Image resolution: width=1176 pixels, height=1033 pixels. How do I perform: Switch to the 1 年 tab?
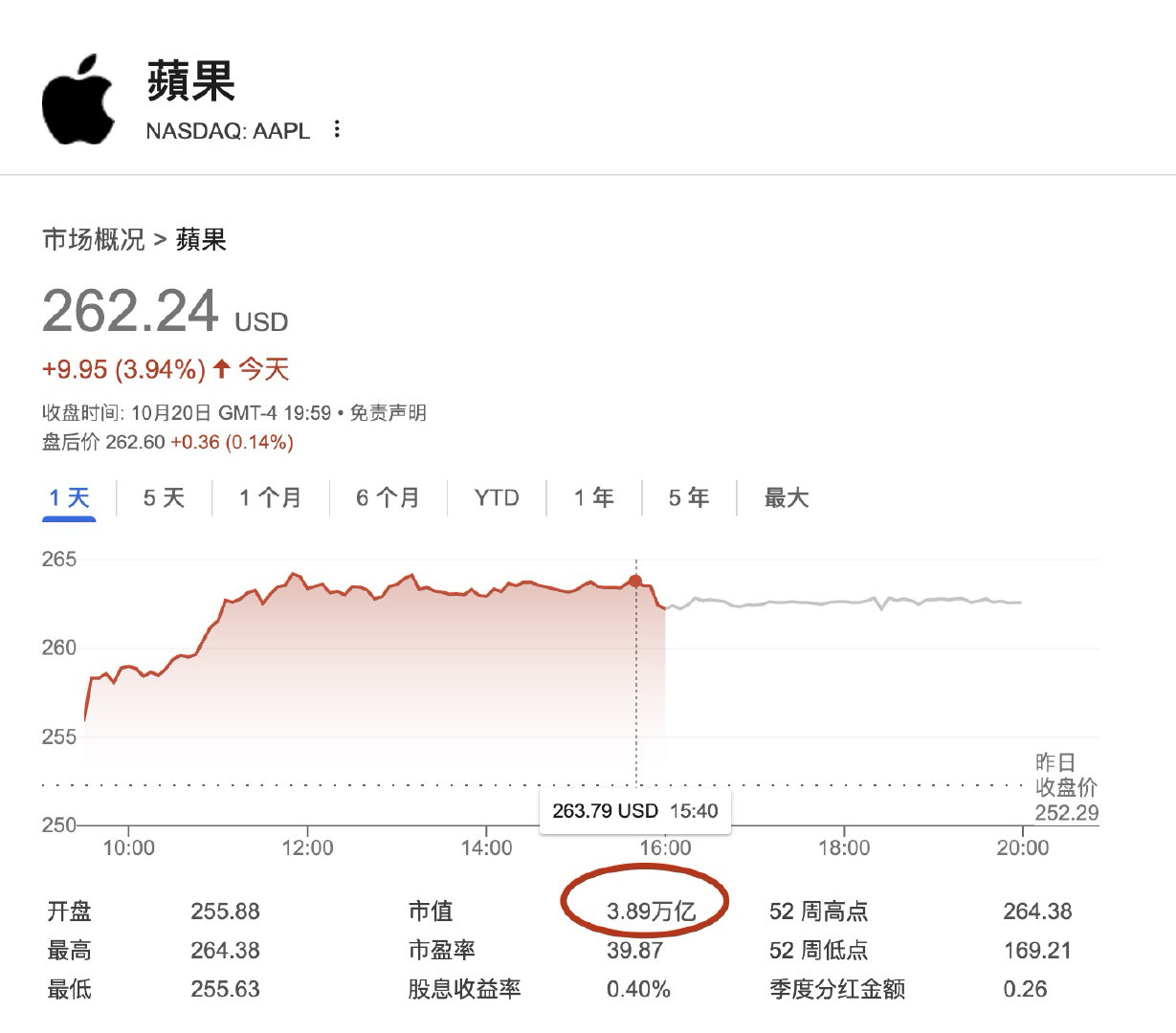click(x=593, y=497)
